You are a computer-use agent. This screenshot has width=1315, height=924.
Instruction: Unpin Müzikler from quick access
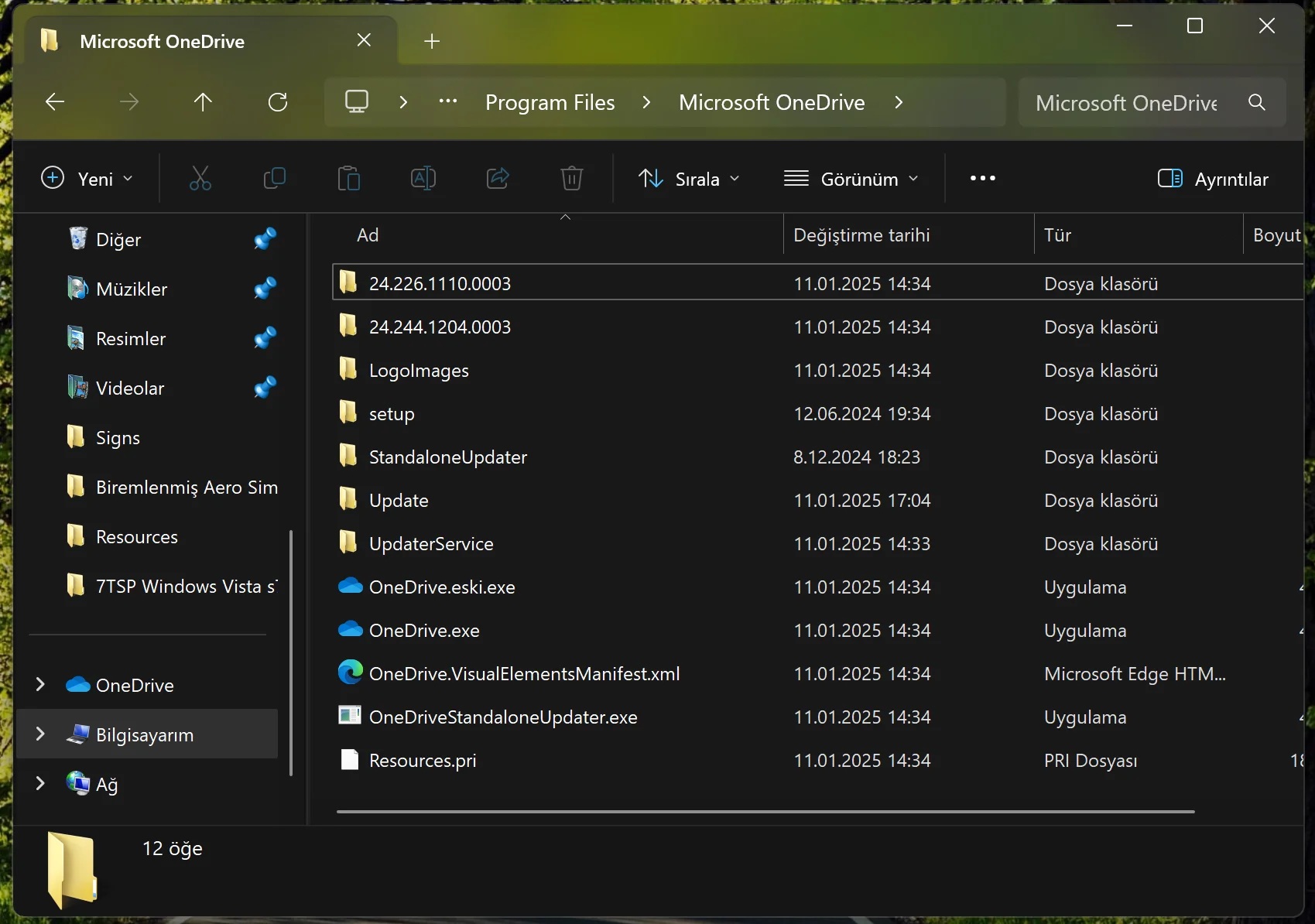tap(265, 288)
